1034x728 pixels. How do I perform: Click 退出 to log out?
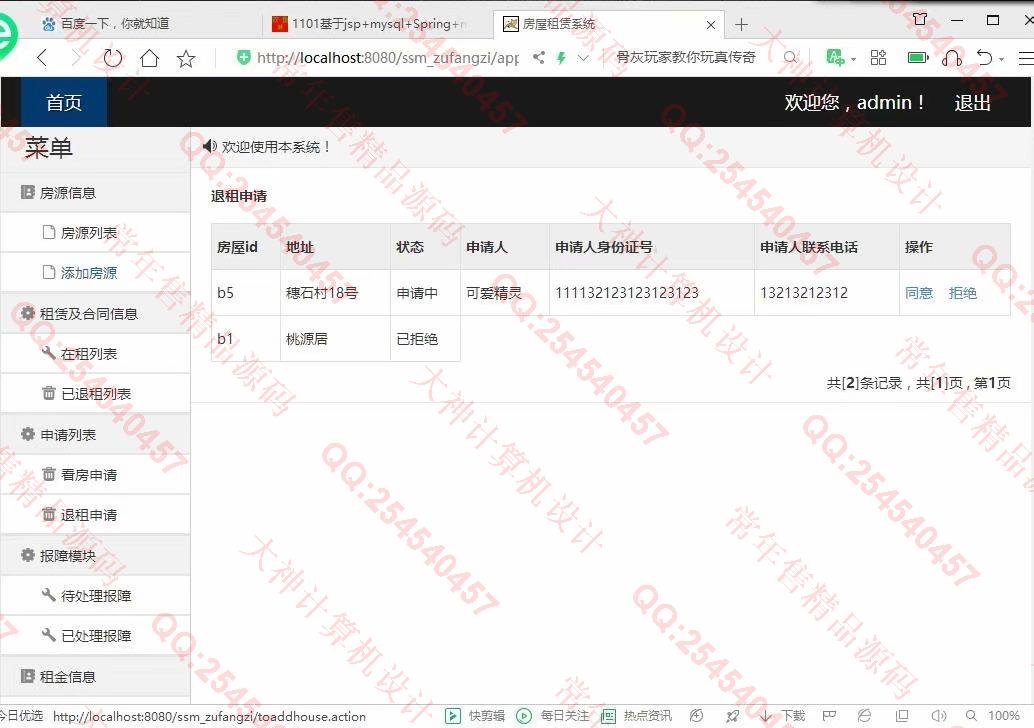point(972,102)
